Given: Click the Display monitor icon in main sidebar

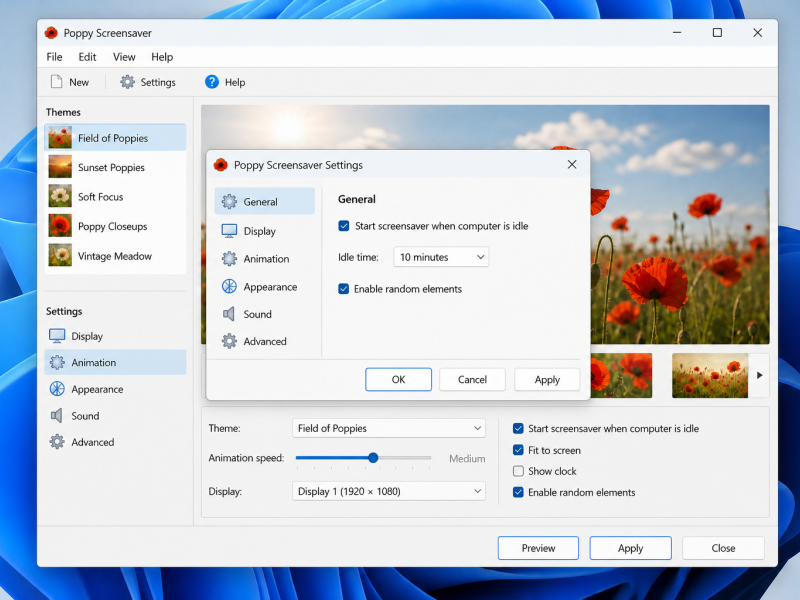Looking at the screenshot, I should 57,336.
